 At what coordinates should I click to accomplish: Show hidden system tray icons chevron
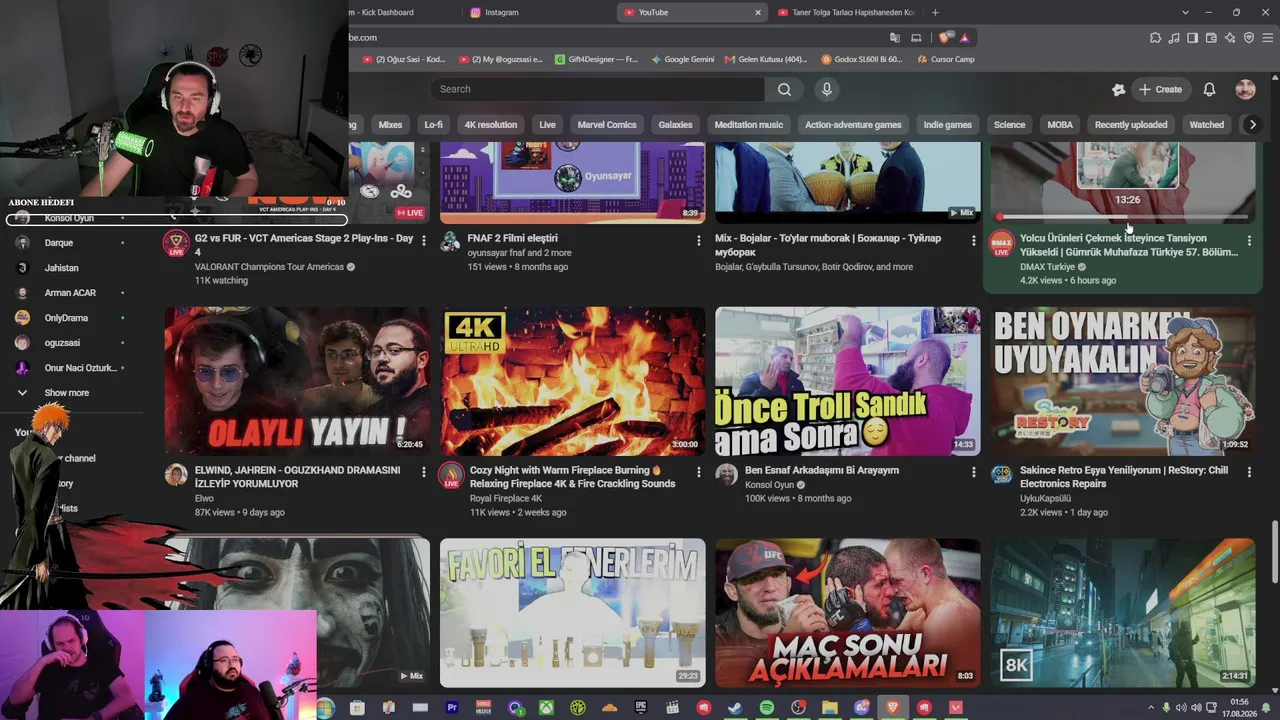(x=1150, y=708)
